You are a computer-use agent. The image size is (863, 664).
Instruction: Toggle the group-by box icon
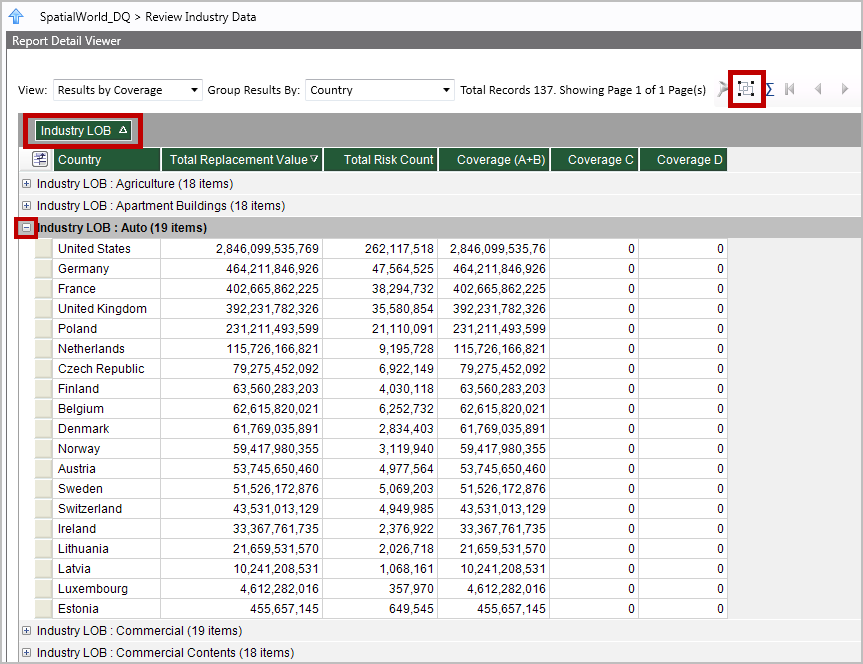pyautogui.click(x=746, y=89)
